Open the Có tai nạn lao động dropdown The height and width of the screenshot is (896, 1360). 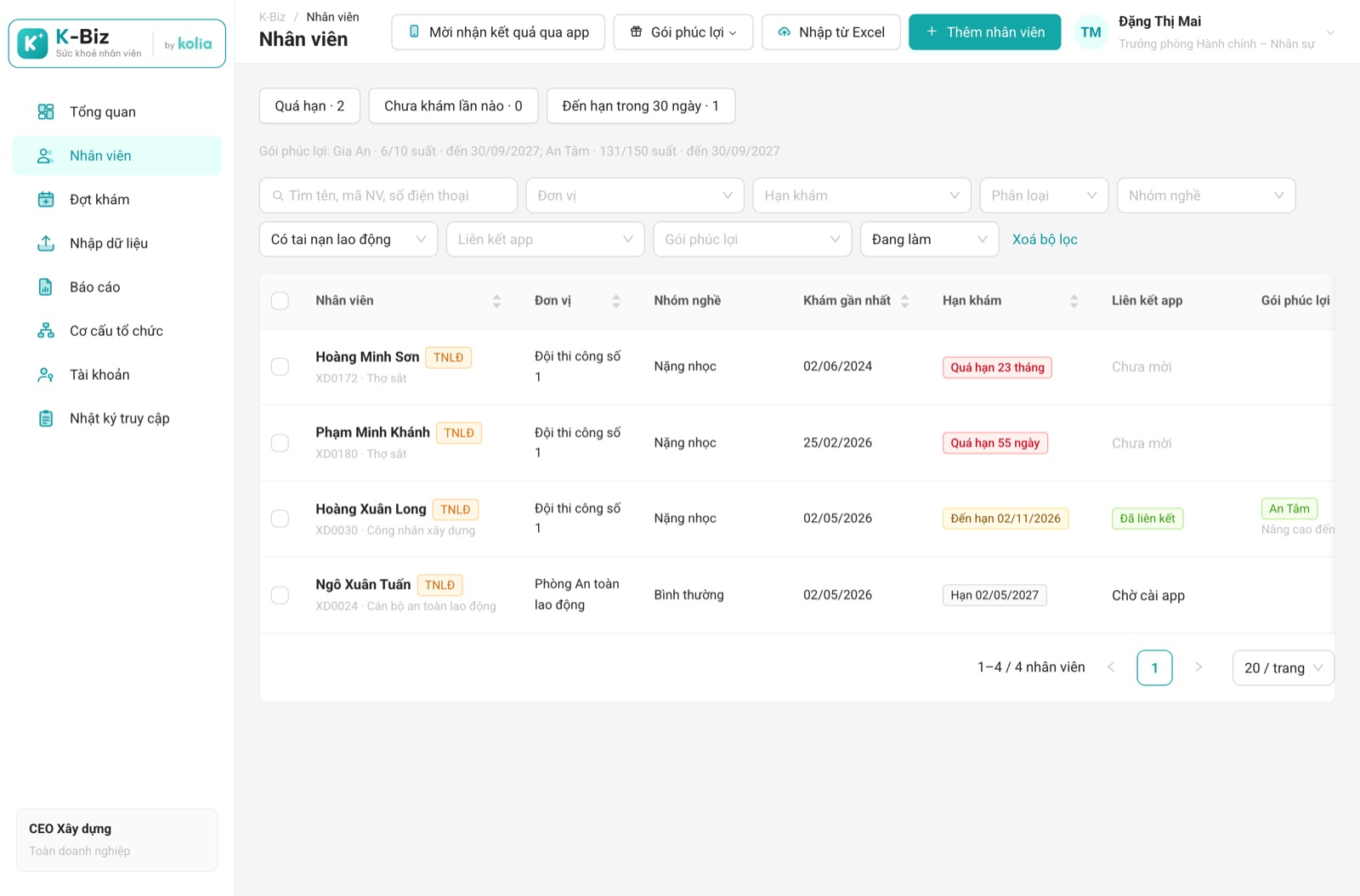[x=348, y=240]
